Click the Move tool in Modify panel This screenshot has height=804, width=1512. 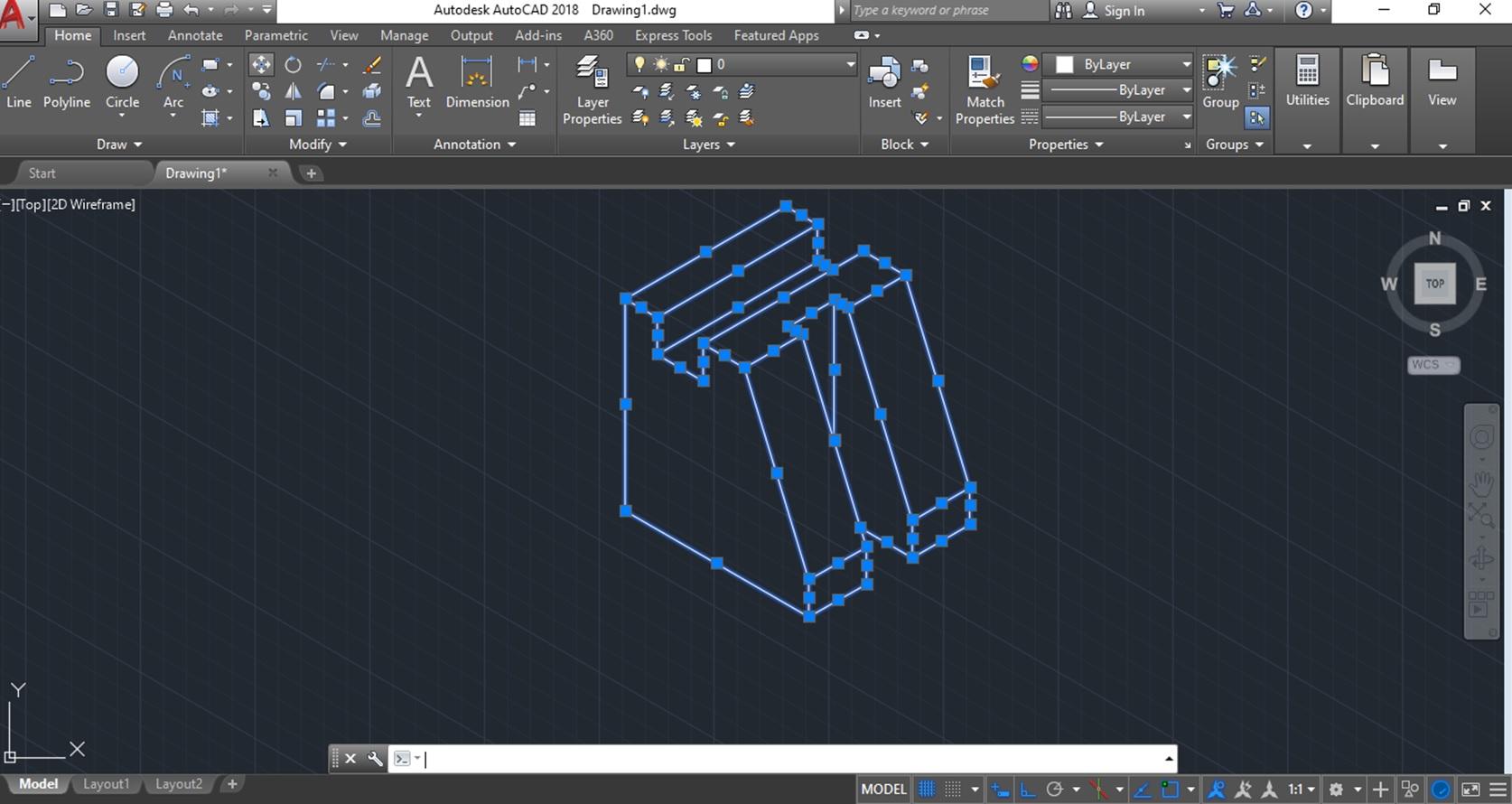(x=261, y=65)
